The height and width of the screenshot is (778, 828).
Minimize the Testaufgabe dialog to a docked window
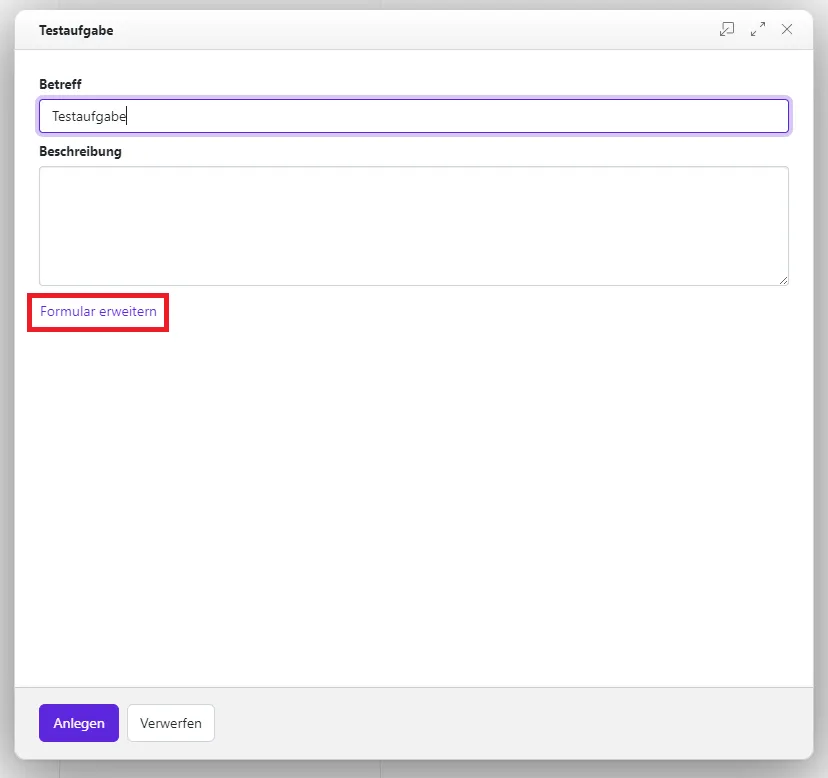727,30
